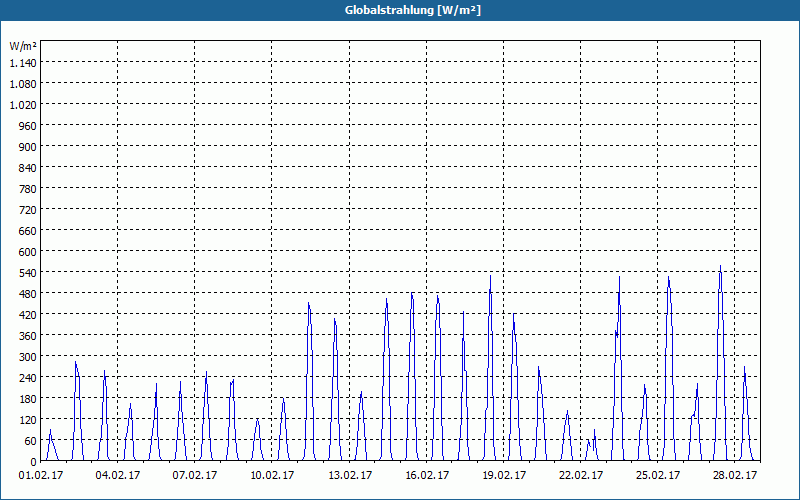This screenshot has height=500, width=800.
Task: Click the 900 y-axis label
Action: (x=28, y=147)
